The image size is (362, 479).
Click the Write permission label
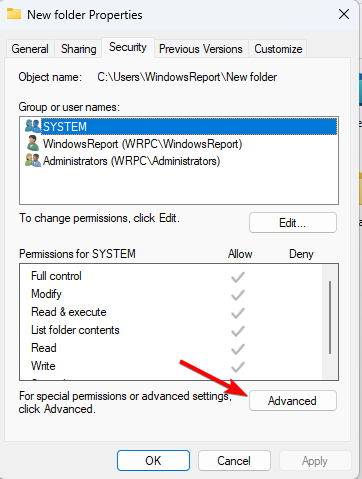43,366
